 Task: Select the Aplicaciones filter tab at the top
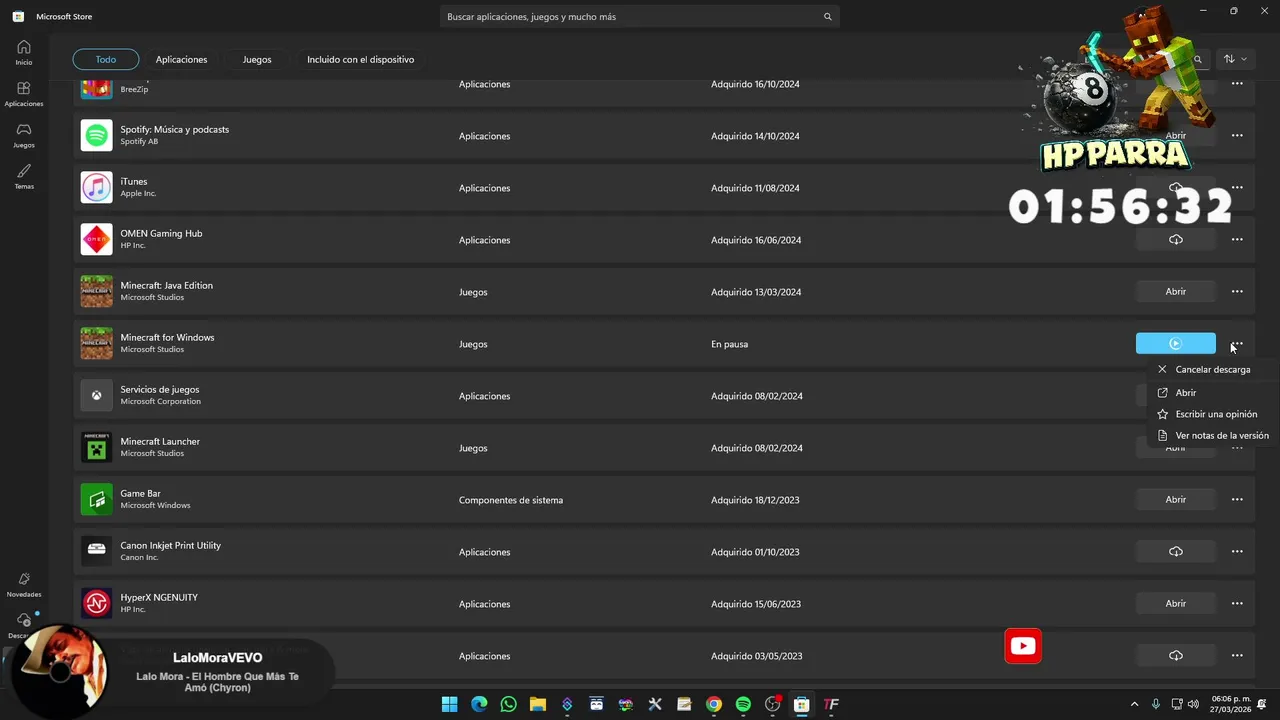(181, 60)
